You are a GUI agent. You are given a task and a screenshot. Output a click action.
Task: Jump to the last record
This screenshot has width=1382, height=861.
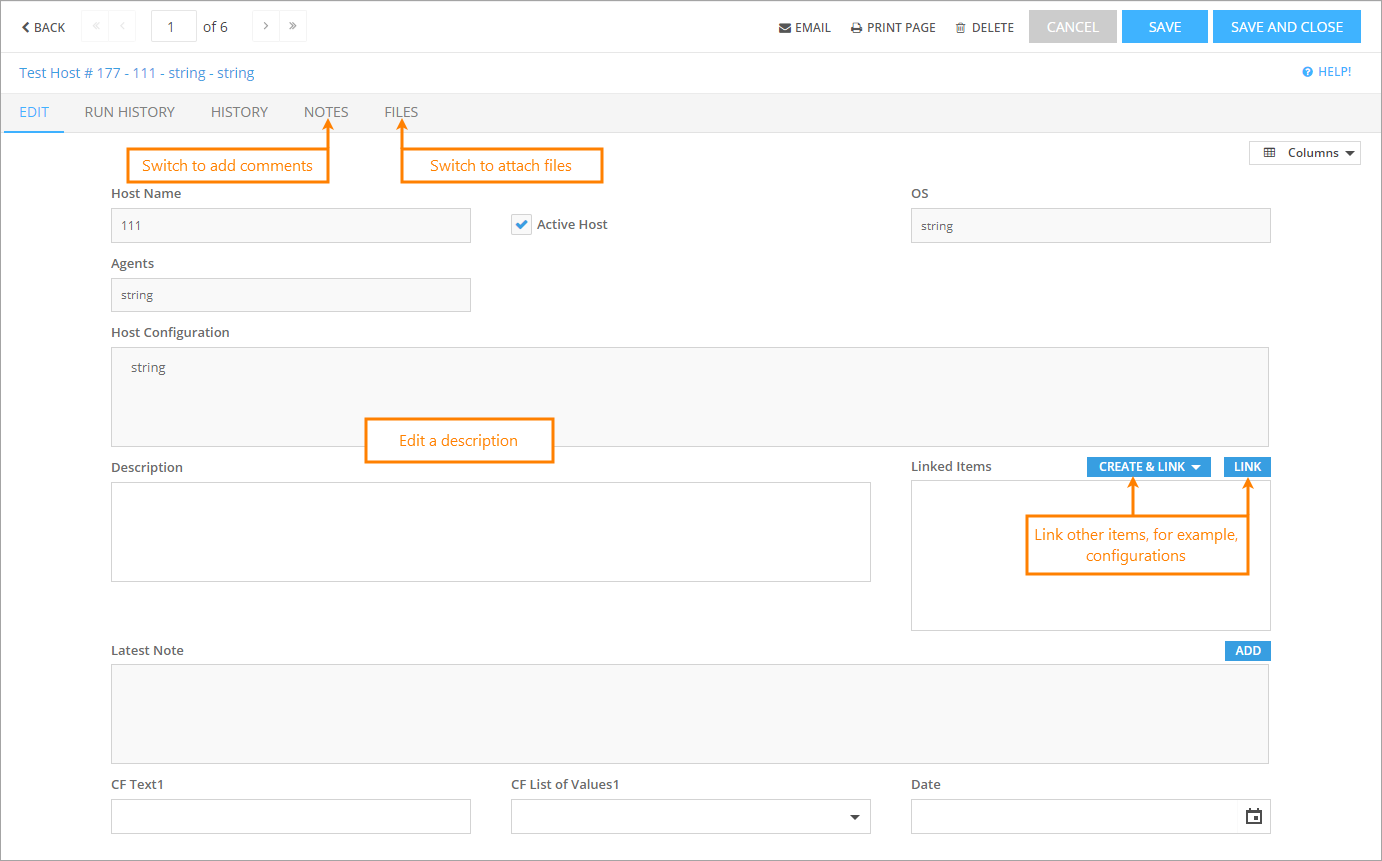click(x=292, y=27)
